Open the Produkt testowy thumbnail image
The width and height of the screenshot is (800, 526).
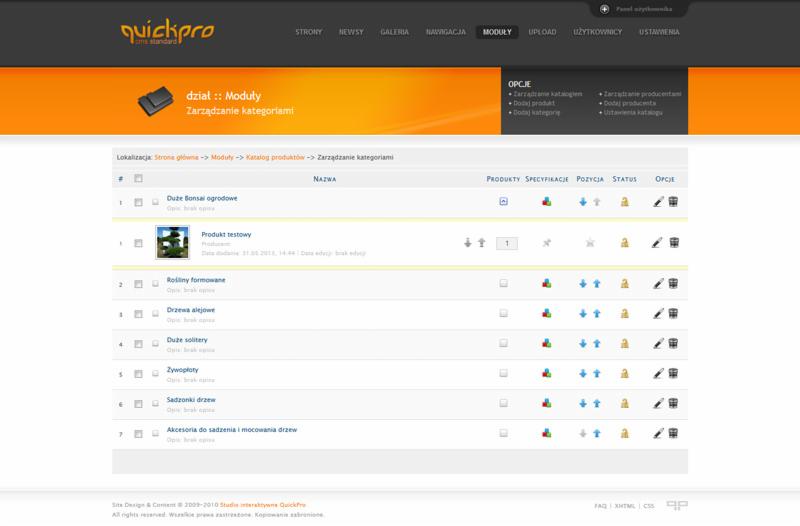(172, 242)
